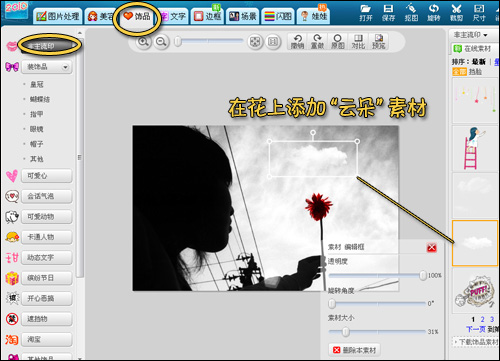
Task: Click the 撤销 undo icon
Action: point(297,42)
